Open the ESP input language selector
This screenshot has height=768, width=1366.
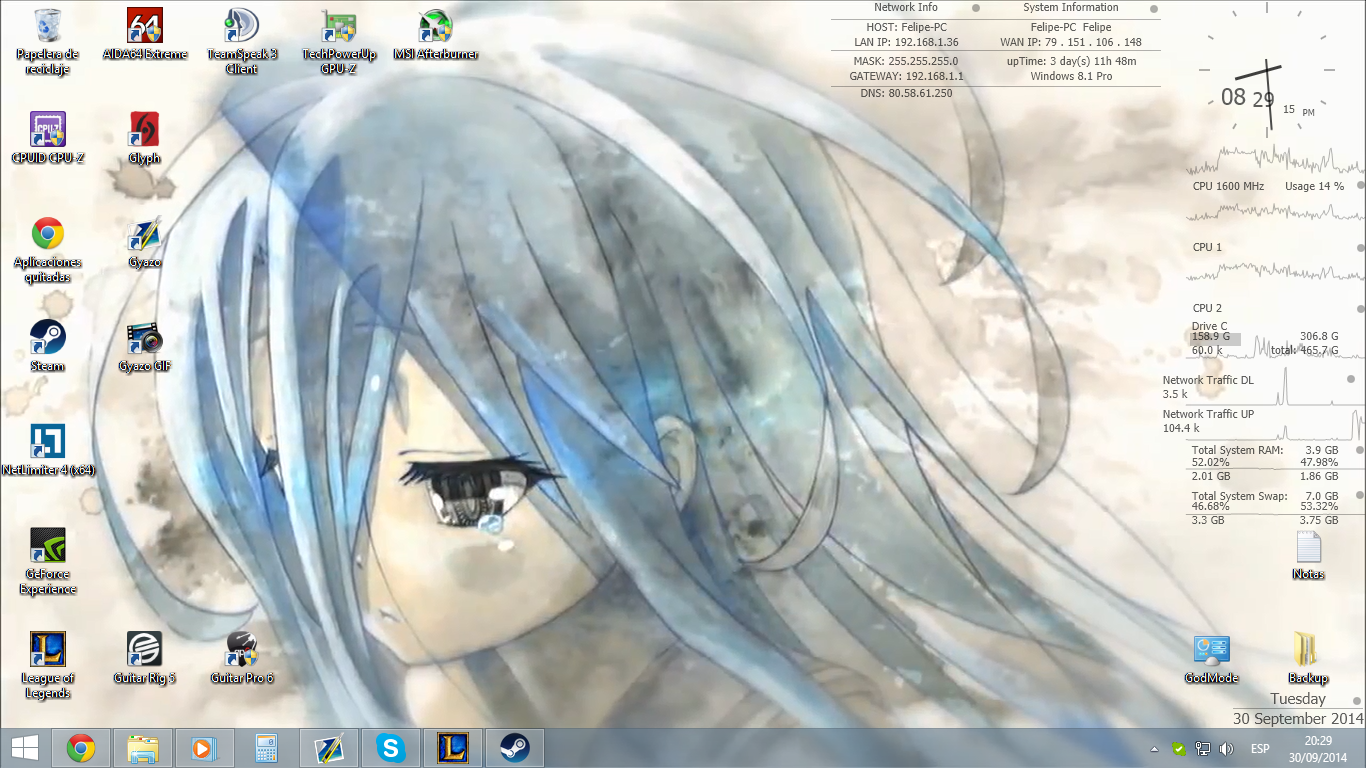pyautogui.click(x=1260, y=749)
